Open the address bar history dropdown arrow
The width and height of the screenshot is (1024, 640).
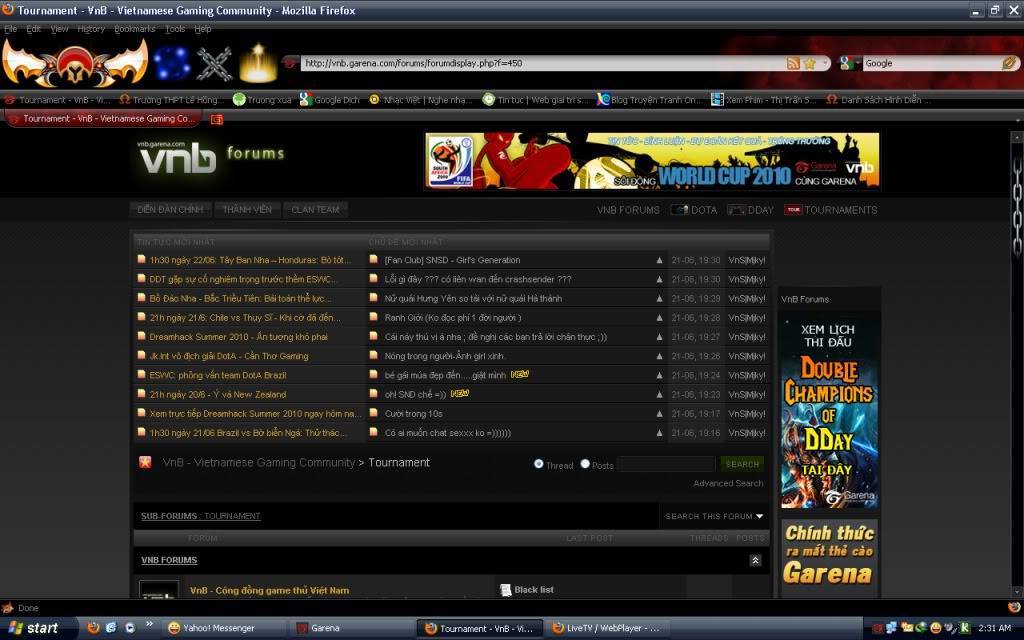824,63
